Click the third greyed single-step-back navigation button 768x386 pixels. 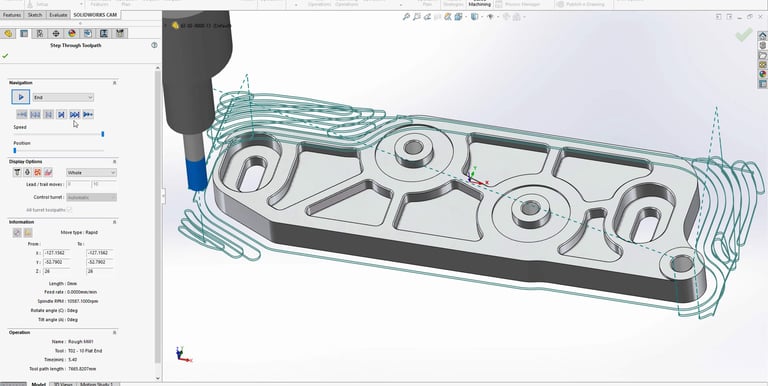point(48,115)
